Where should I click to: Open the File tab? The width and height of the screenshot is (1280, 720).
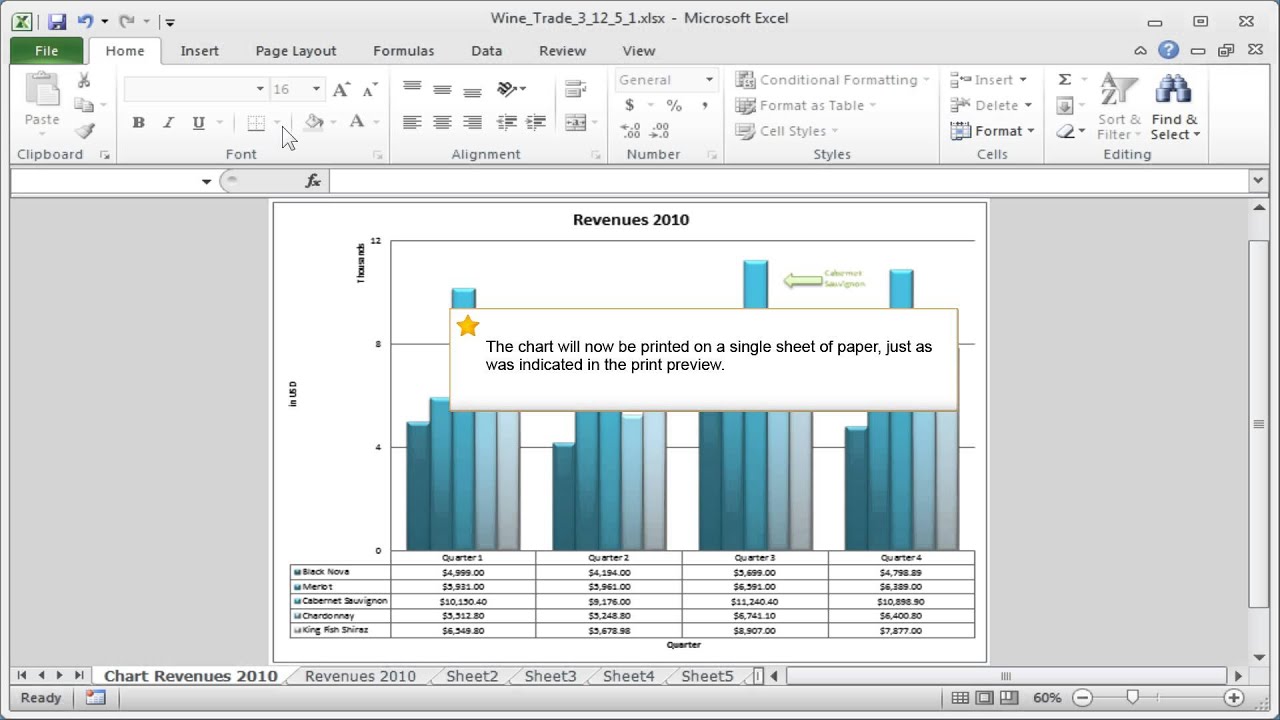click(46, 51)
